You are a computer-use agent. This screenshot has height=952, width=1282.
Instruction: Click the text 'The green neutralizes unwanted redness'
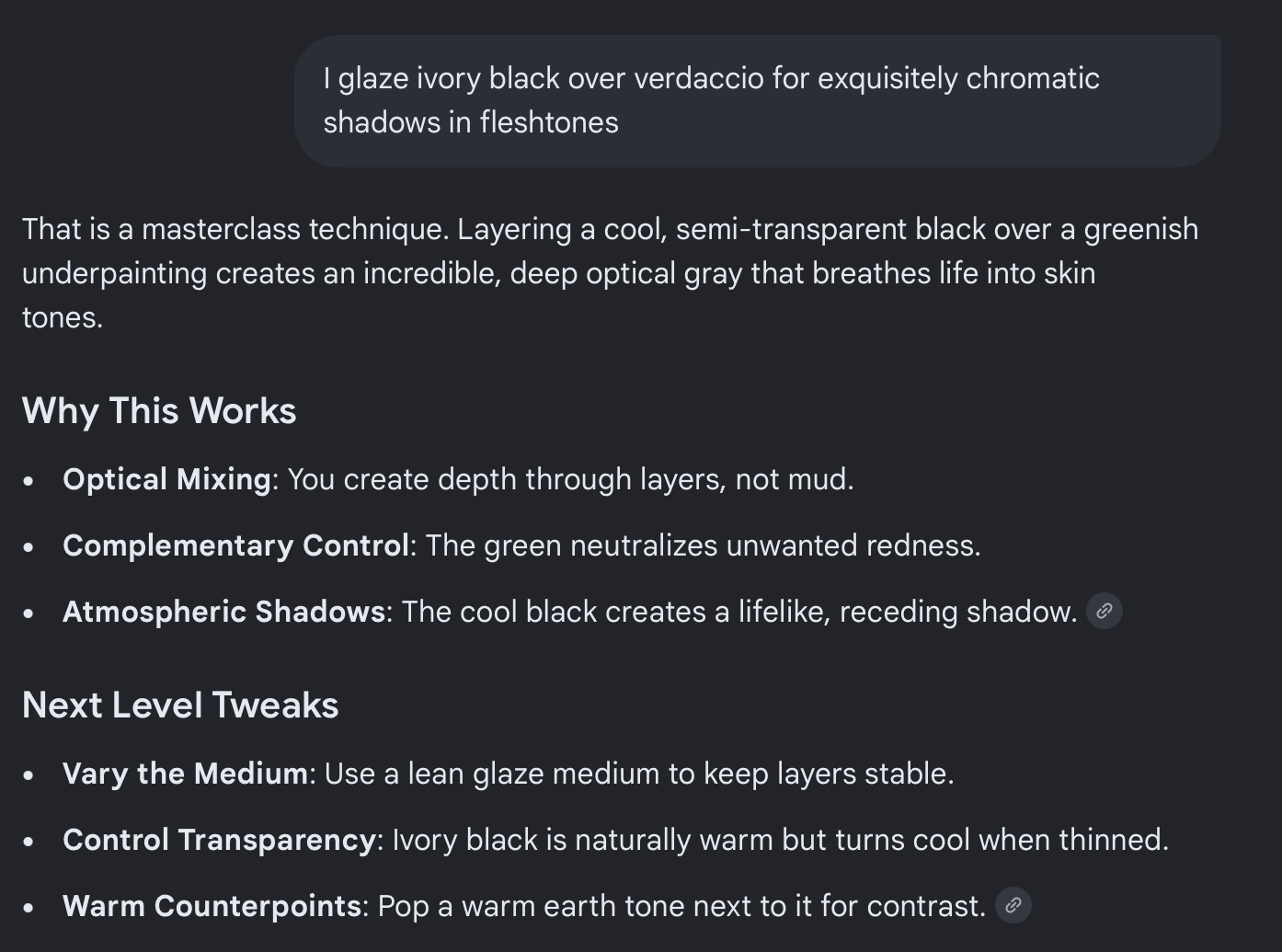[x=703, y=545]
